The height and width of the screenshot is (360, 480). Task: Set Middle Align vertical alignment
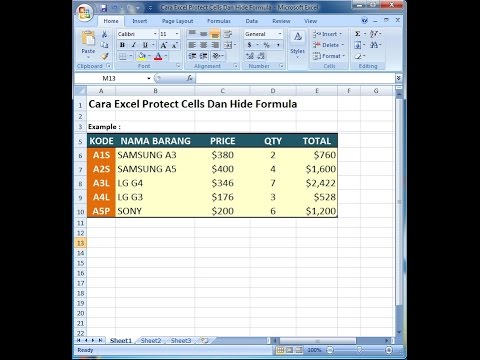pos(204,34)
